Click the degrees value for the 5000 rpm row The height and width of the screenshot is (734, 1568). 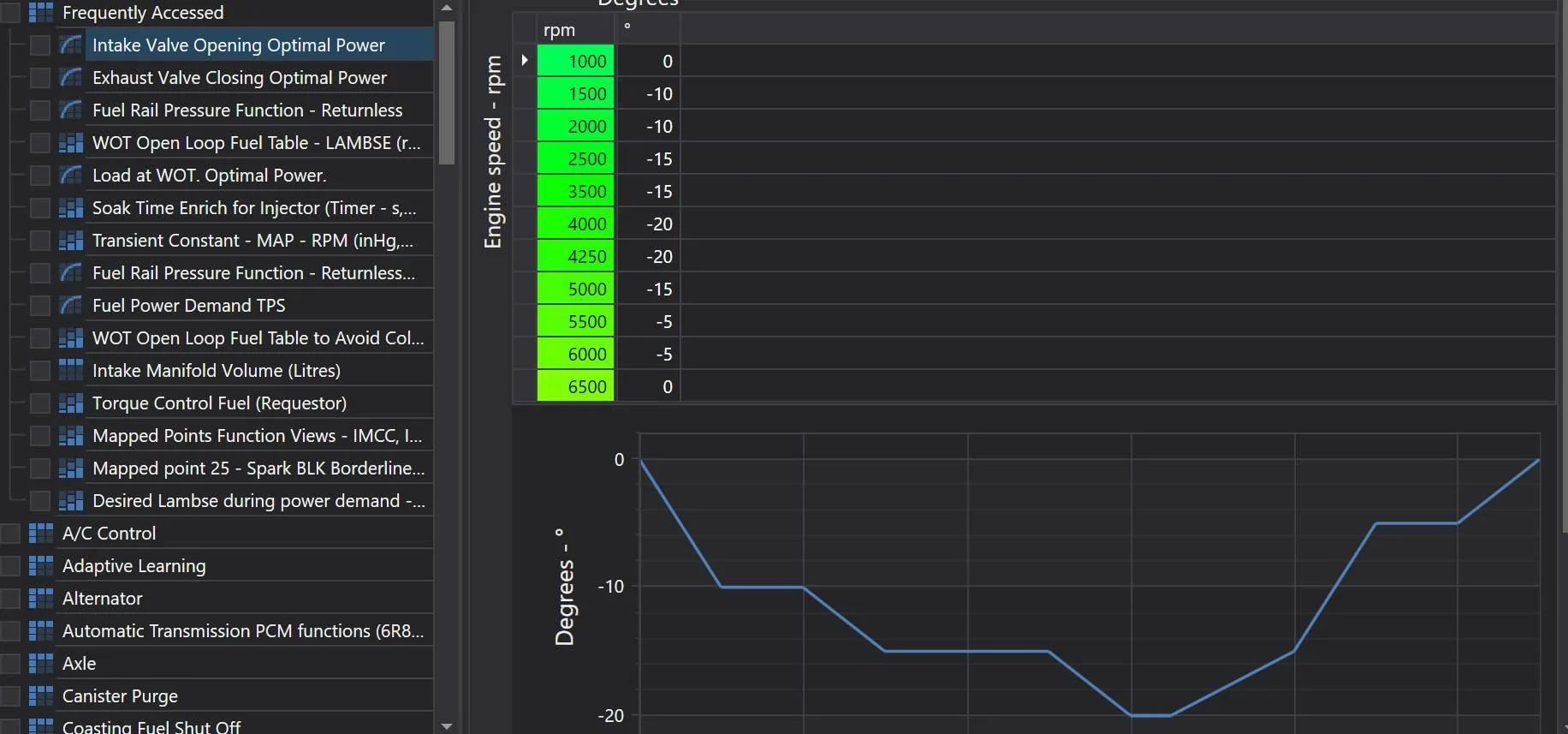pos(648,289)
